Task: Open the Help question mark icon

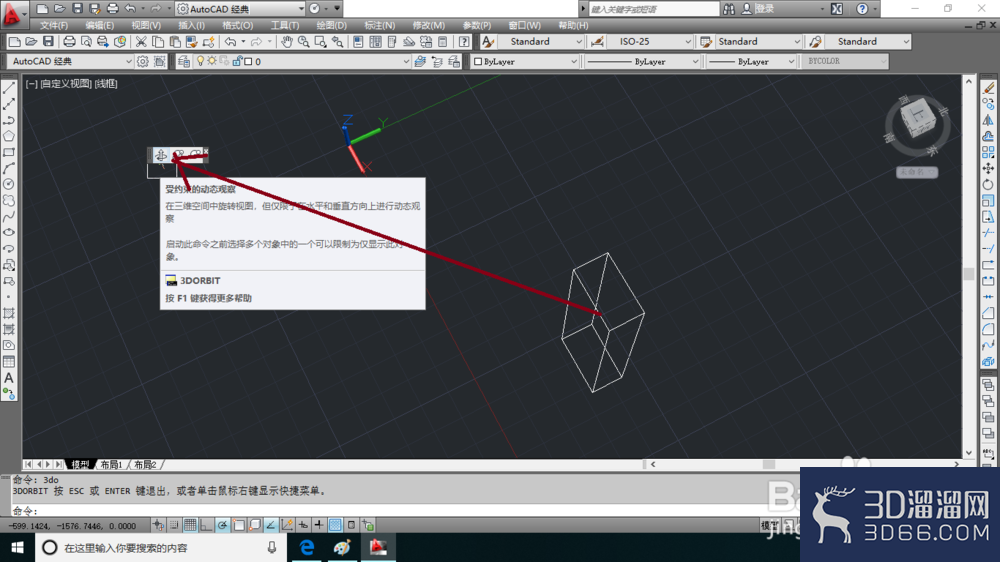Action: tap(464, 41)
